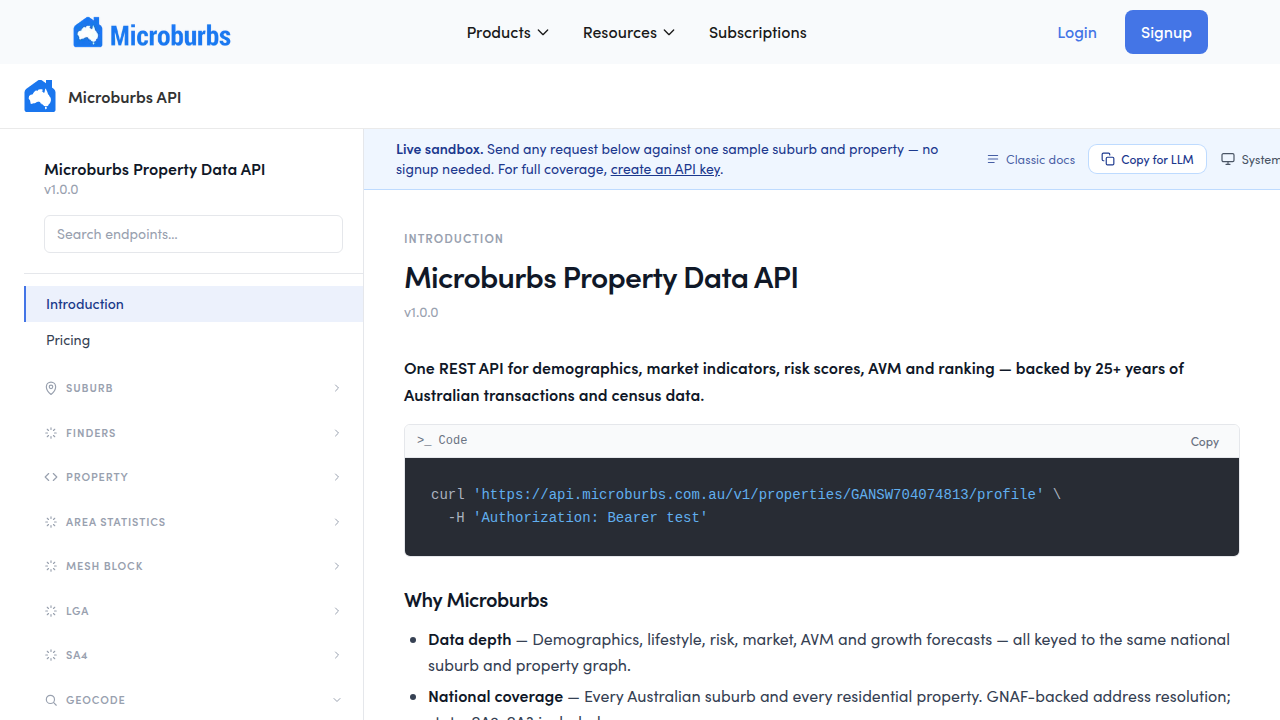The width and height of the screenshot is (1280, 720).
Task: Expand the SA4 section chevron
Action: point(337,655)
